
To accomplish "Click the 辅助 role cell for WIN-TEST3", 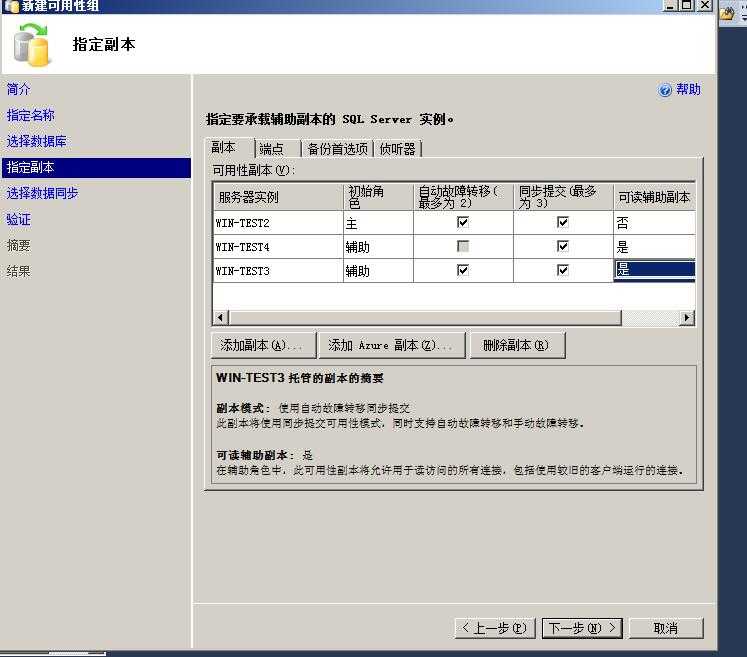I will [378, 271].
